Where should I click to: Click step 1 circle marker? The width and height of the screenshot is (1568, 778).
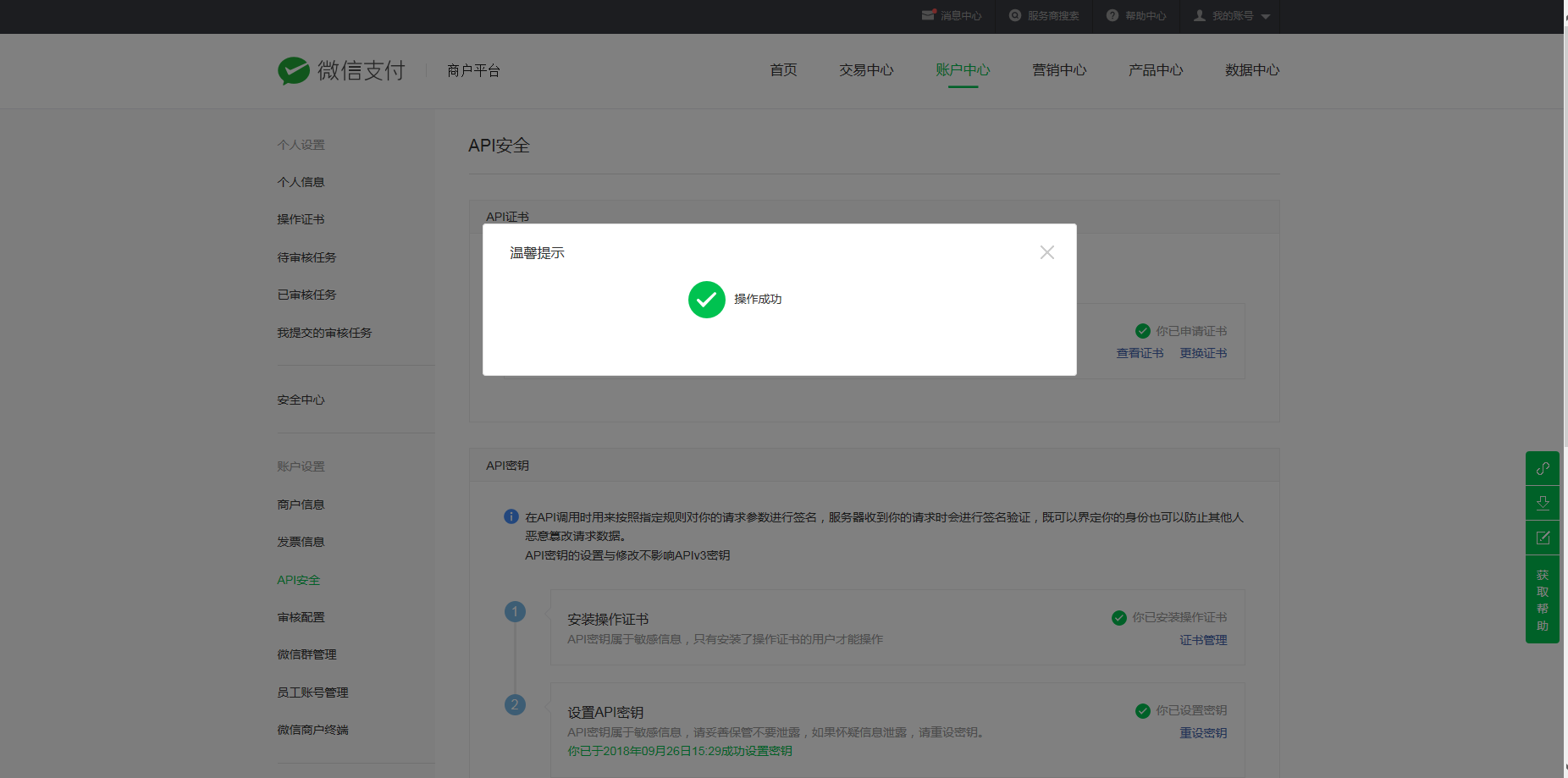[x=515, y=611]
